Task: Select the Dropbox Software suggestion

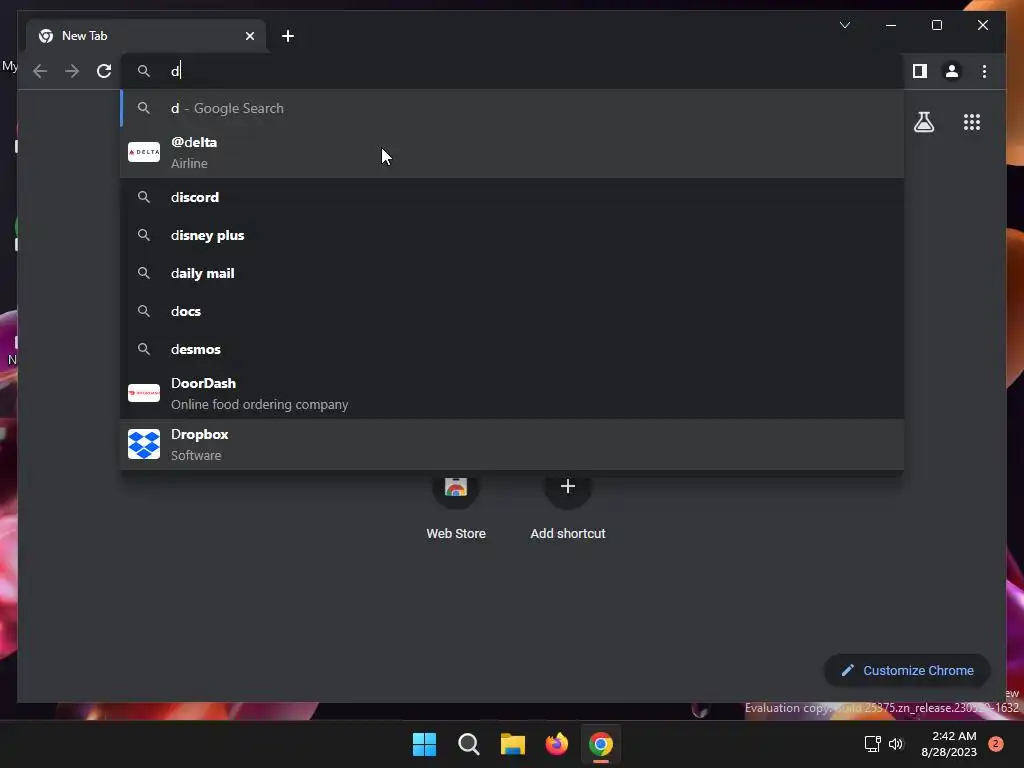Action: click(512, 444)
